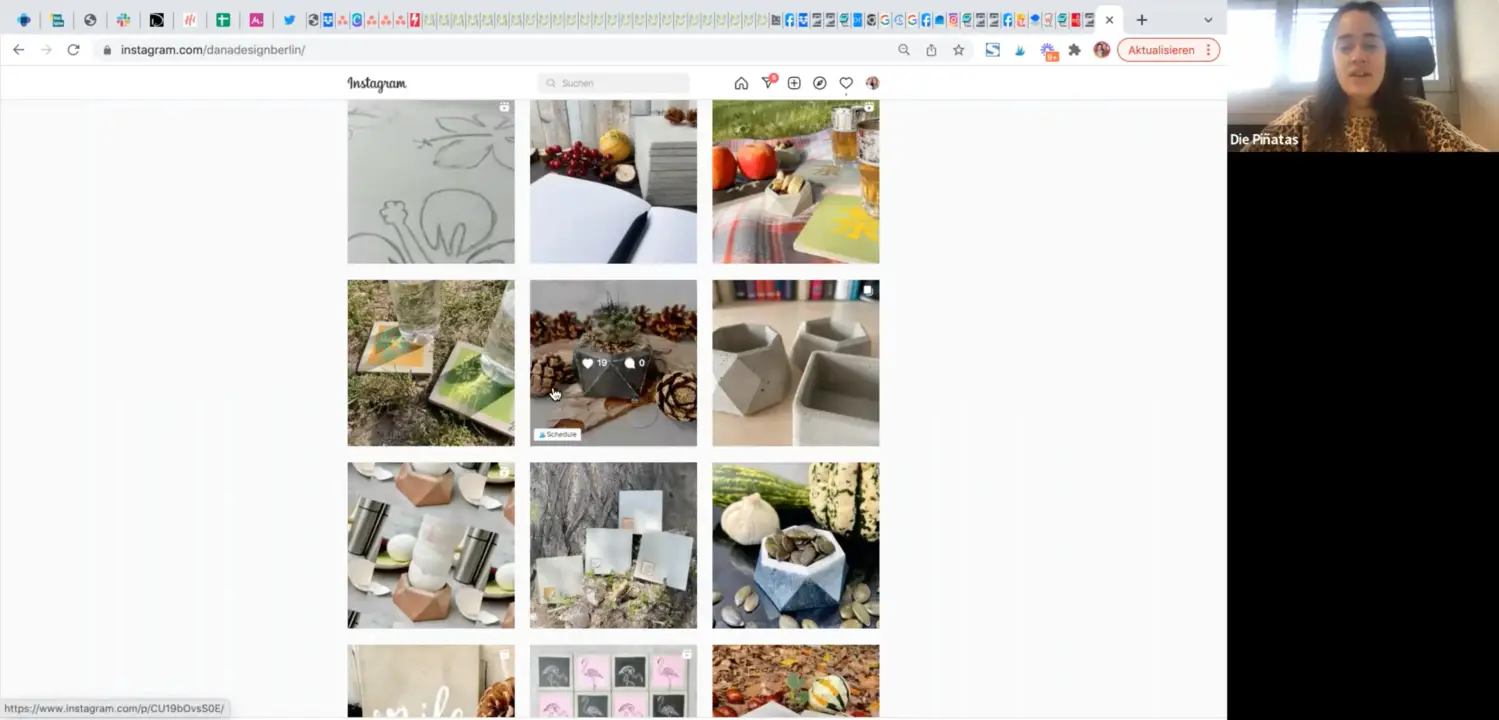
Task: Bookmark this page with the star icon
Action: click(x=958, y=50)
